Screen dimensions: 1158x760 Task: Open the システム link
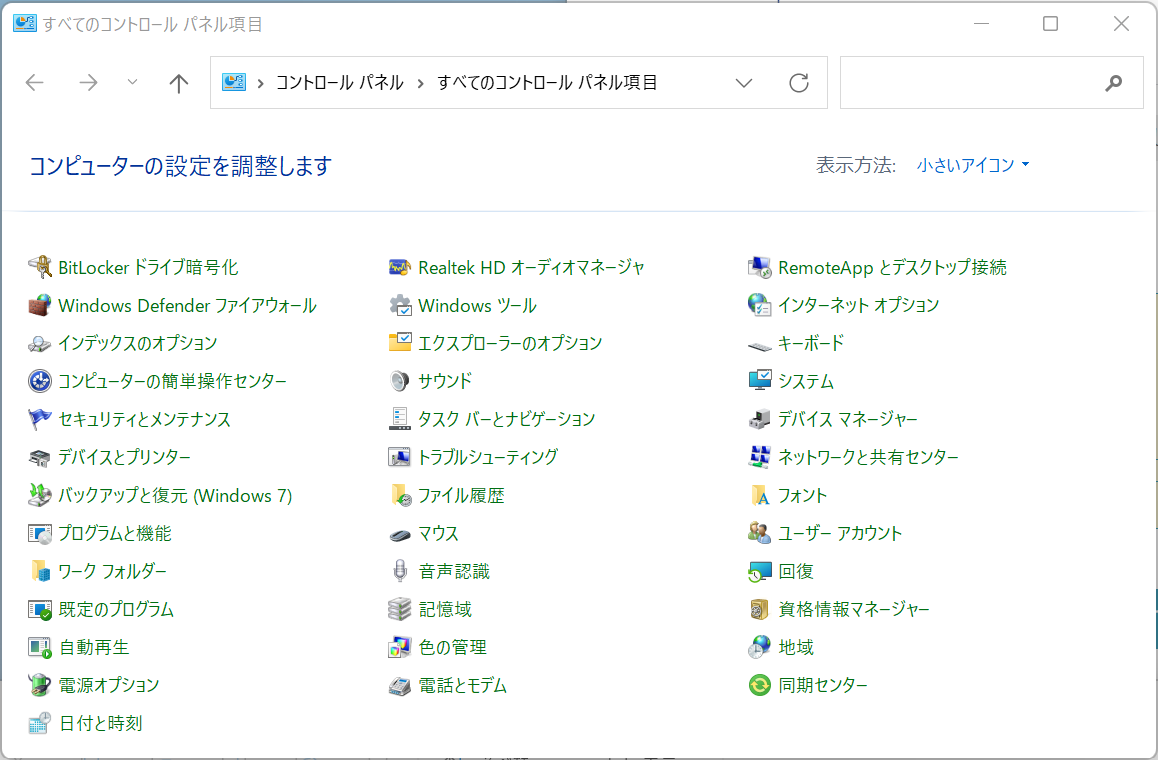pos(806,381)
